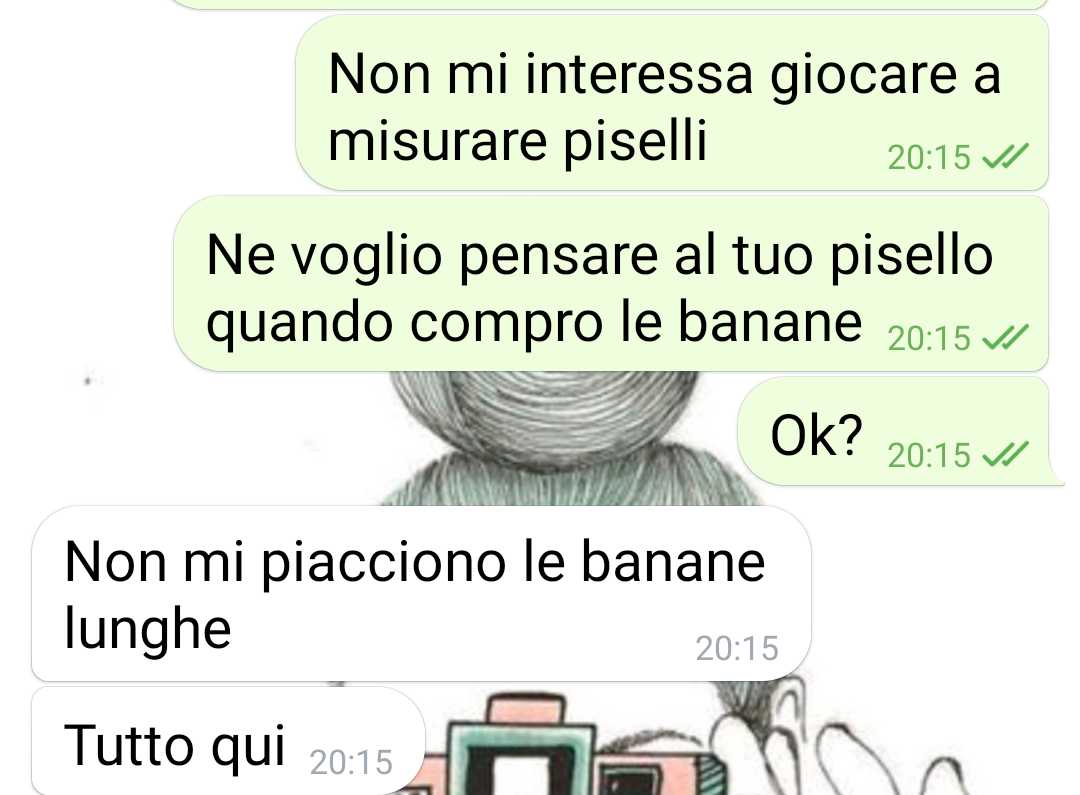Viewport: 1080px width, 795px height.
Task: Select the received "Tutto qui" message bubble
Action: pos(228,741)
